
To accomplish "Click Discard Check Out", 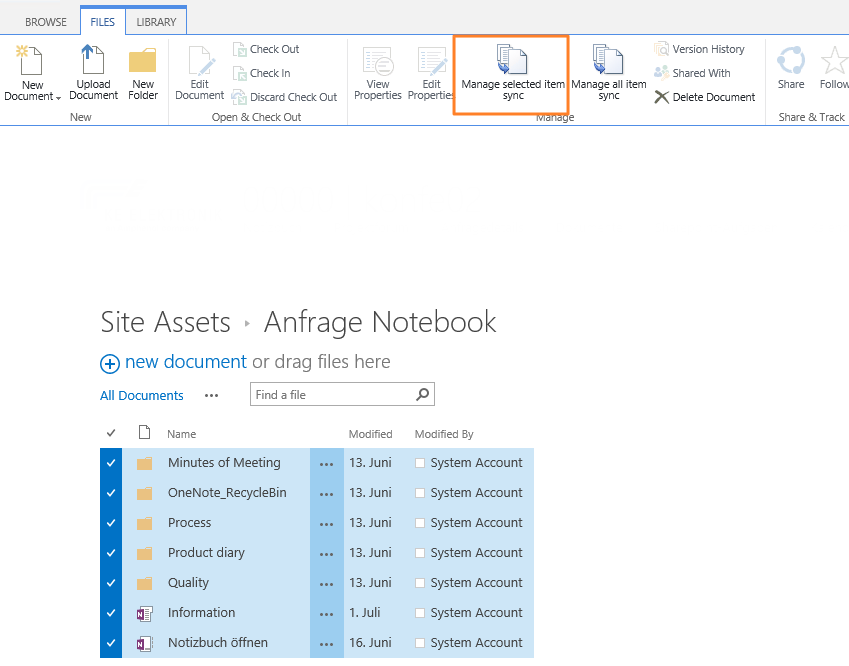I will [x=284, y=97].
